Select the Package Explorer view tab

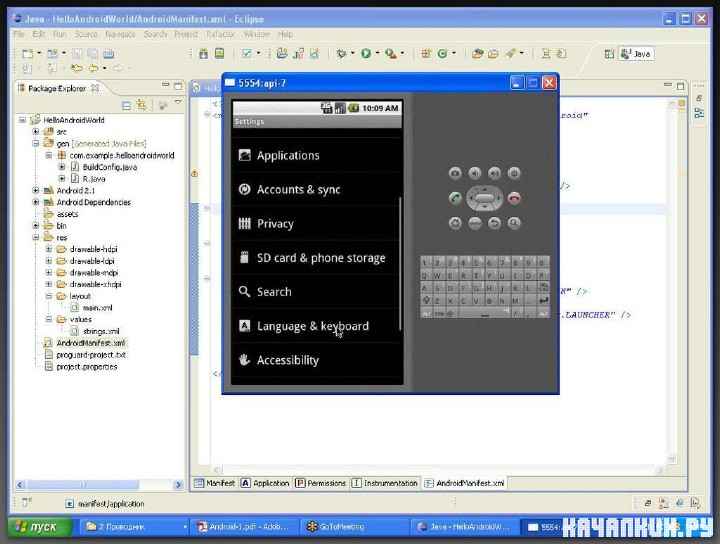(x=57, y=88)
